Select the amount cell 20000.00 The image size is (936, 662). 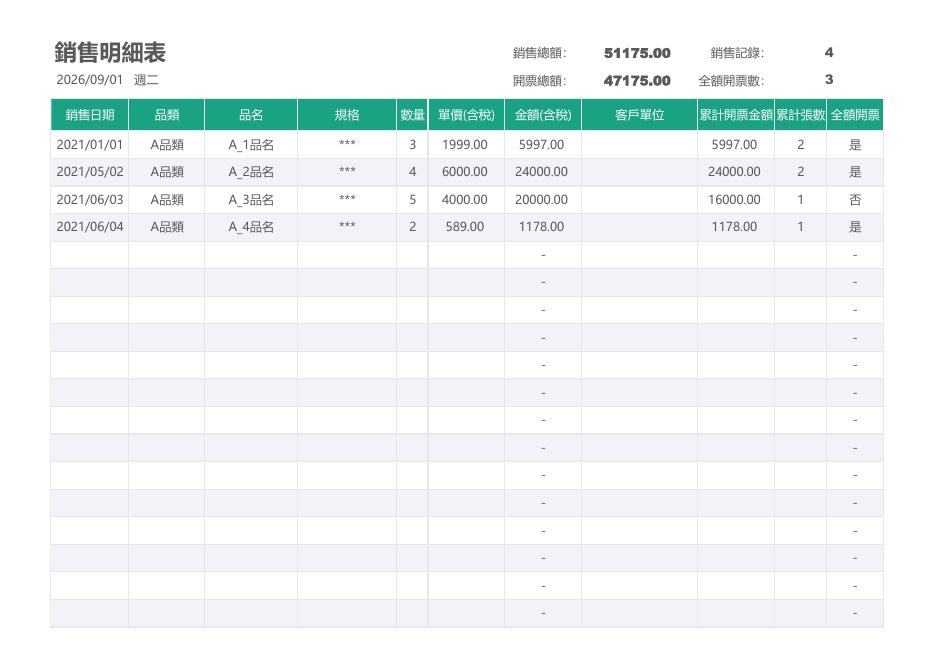click(541, 199)
